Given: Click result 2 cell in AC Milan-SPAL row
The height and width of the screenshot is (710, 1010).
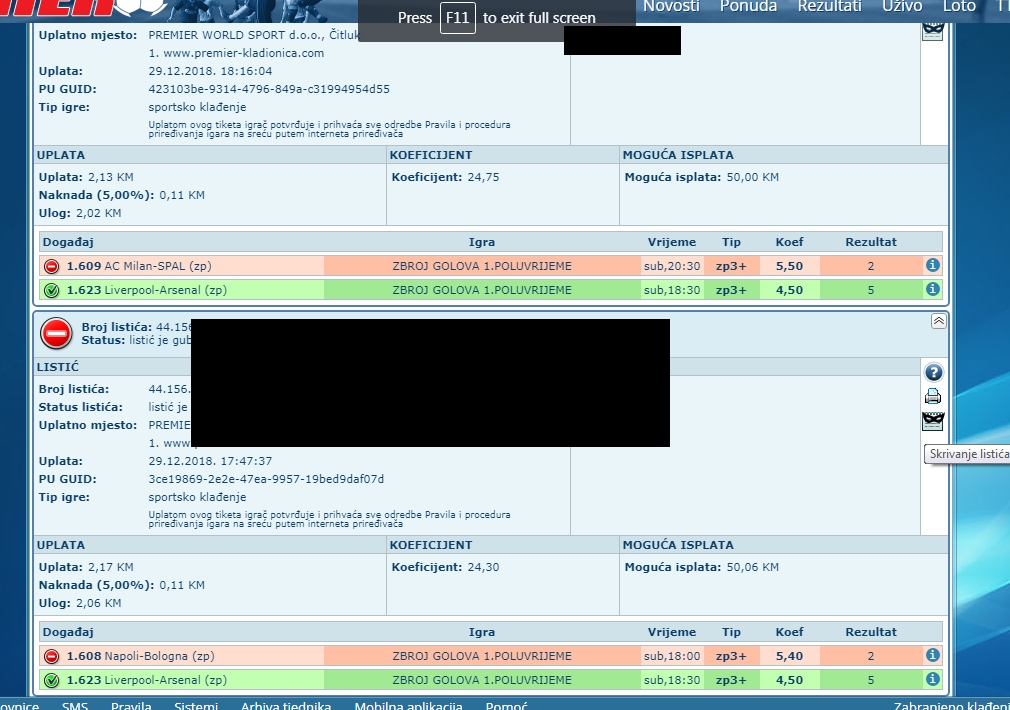Looking at the screenshot, I should (871, 265).
